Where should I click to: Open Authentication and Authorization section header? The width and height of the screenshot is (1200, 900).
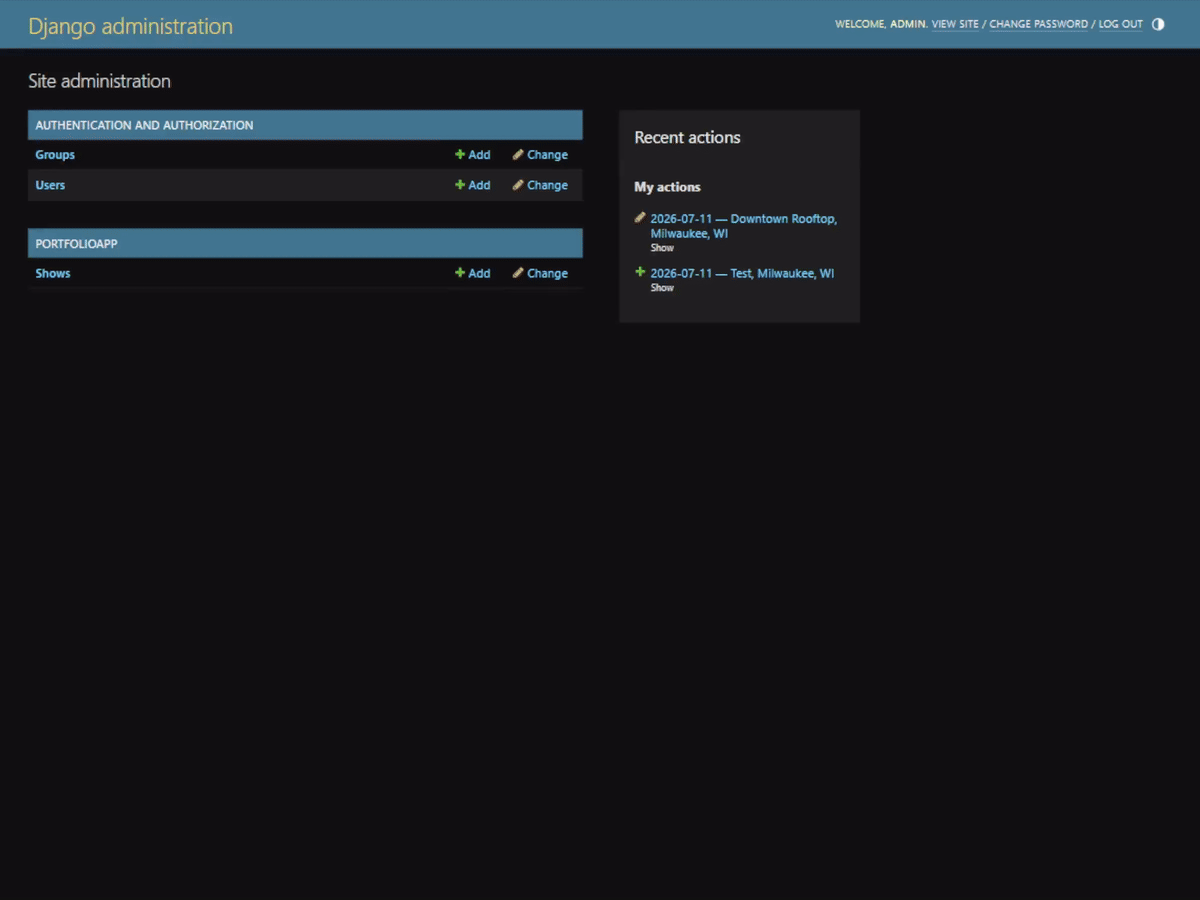click(144, 125)
